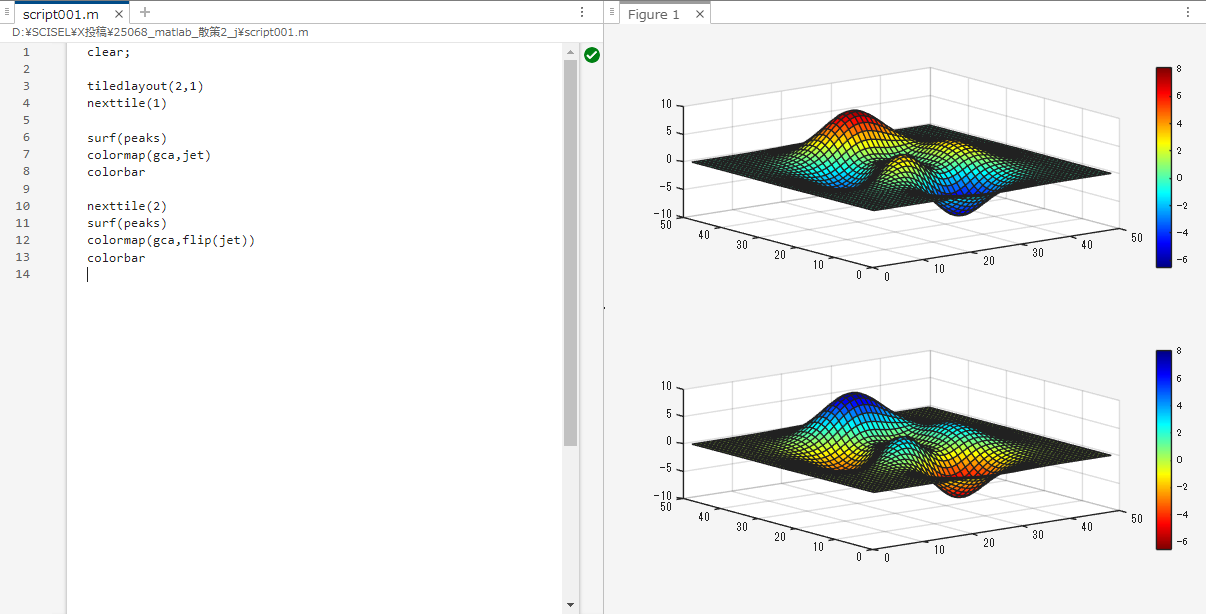Open a new editor tab with plus icon
The width and height of the screenshot is (1206, 614).
point(145,13)
